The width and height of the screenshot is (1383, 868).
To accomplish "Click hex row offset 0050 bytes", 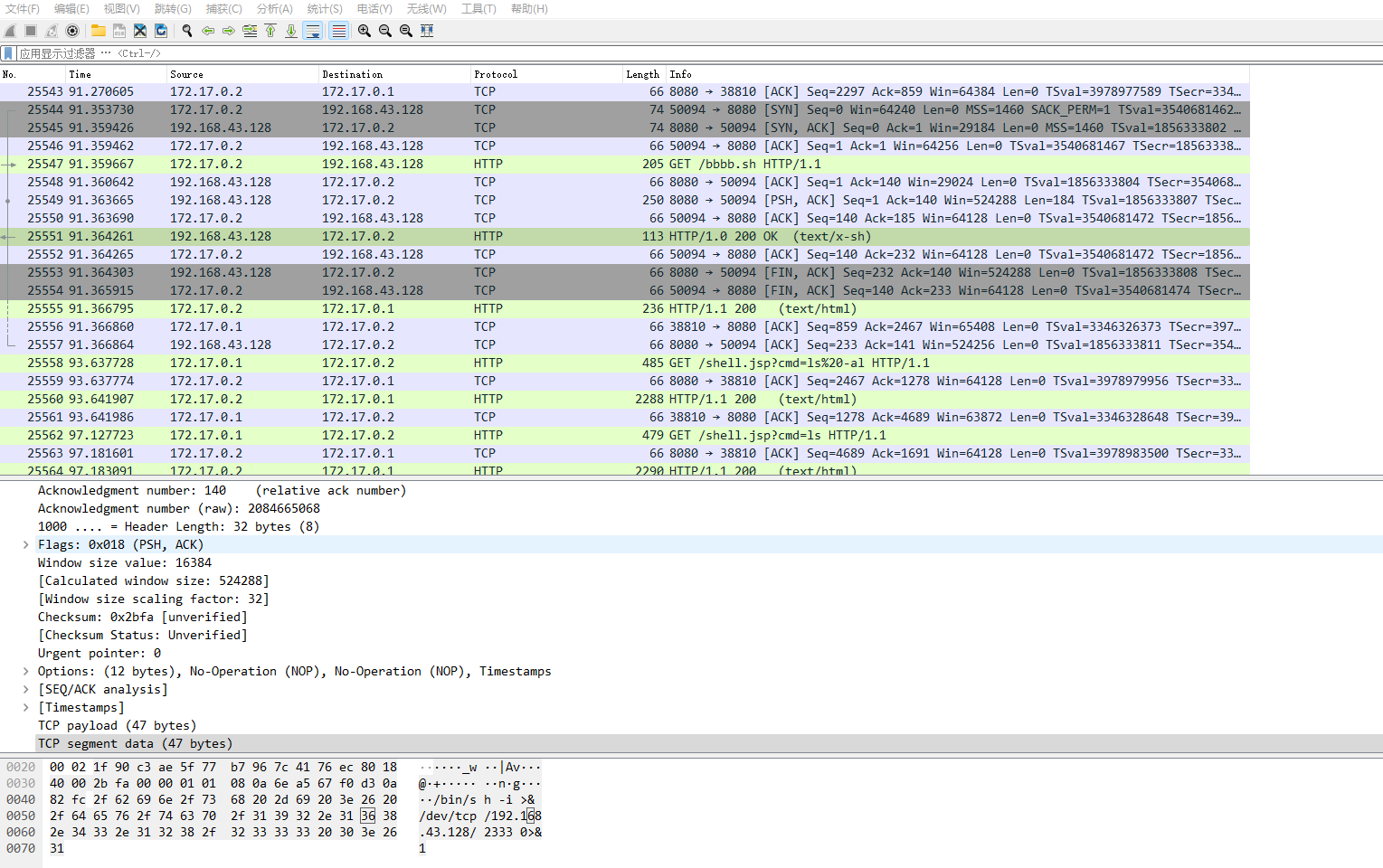I will pos(223,816).
